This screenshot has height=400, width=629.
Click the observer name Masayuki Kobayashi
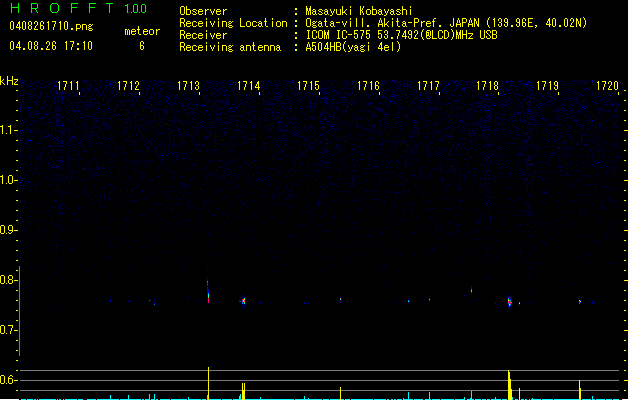point(359,11)
